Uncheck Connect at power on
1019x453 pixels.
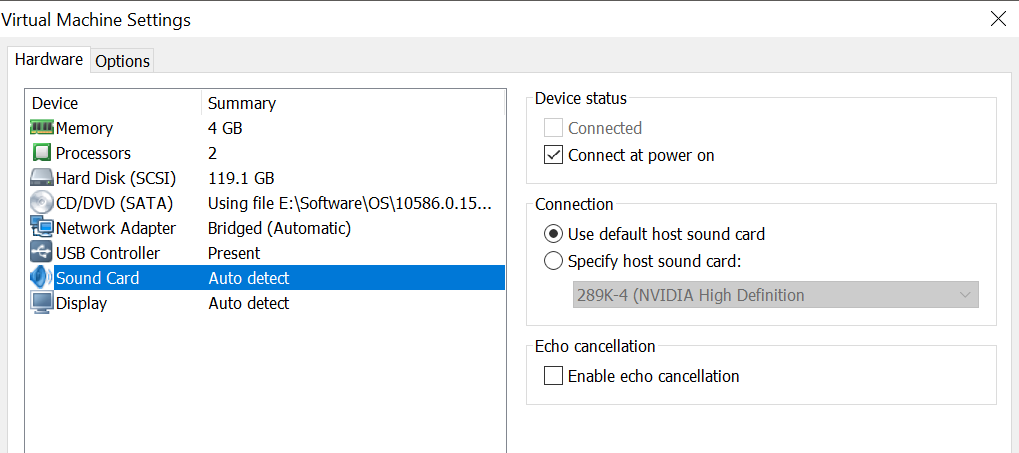553,155
